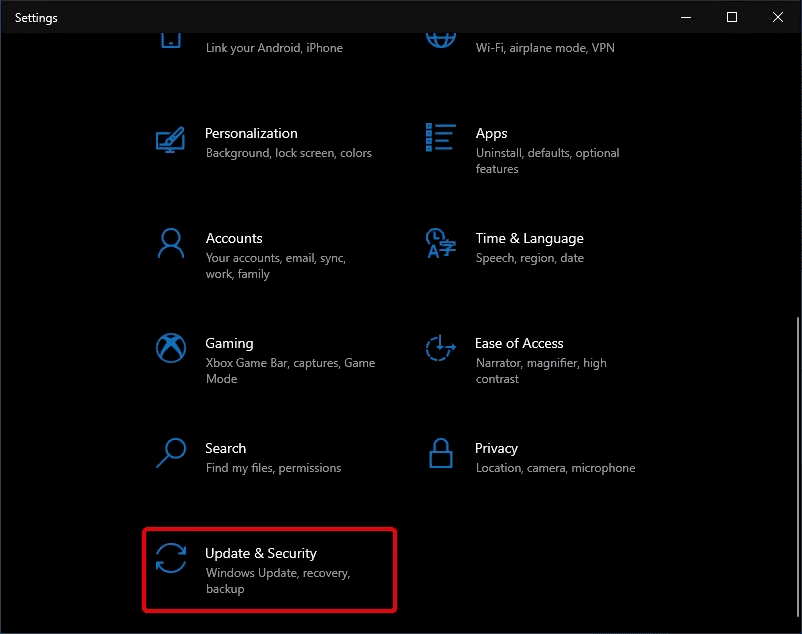Click the Search magnifying glass icon
This screenshot has width=802, height=634.
coord(171,453)
